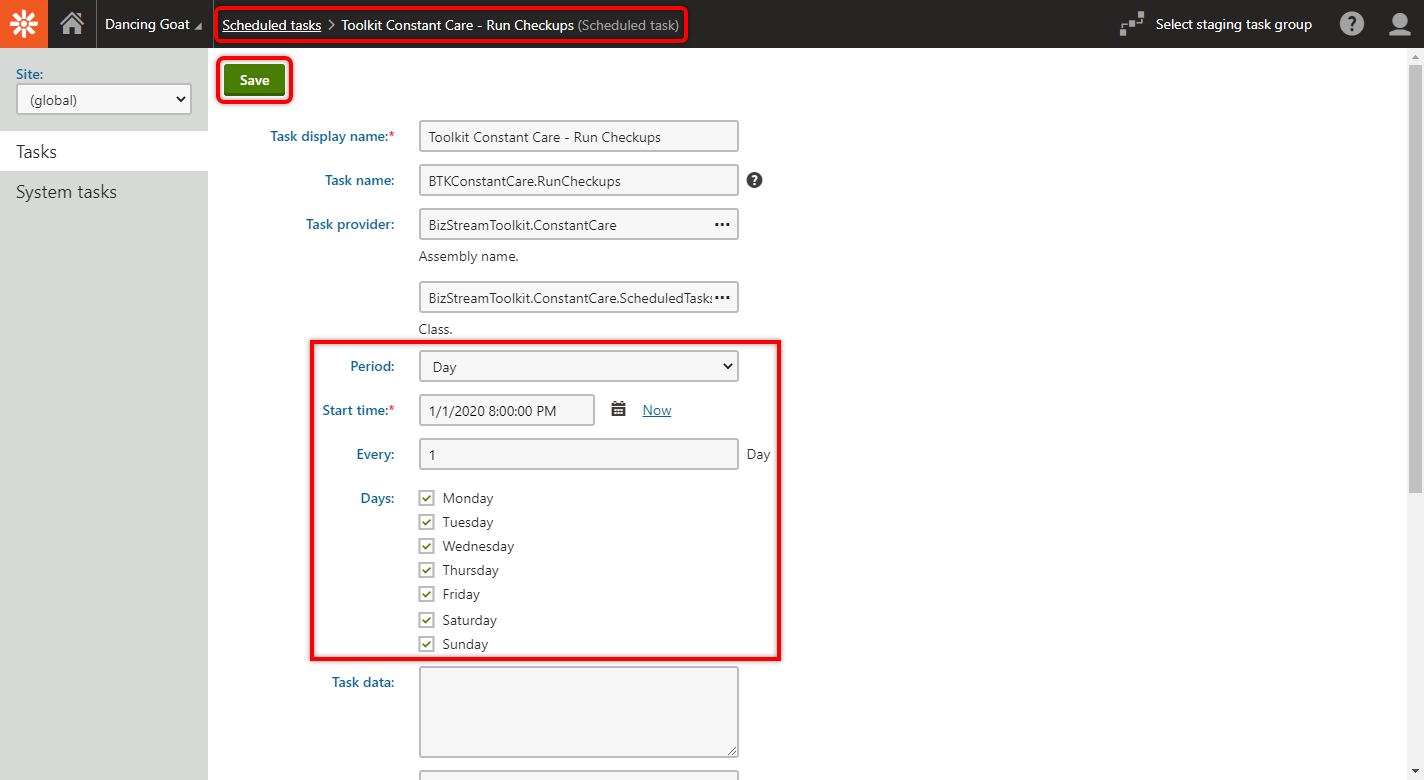The height and width of the screenshot is (780, 1424).
Task: Uncheck the Sunday checkbox
Action: tap(427, 644)
